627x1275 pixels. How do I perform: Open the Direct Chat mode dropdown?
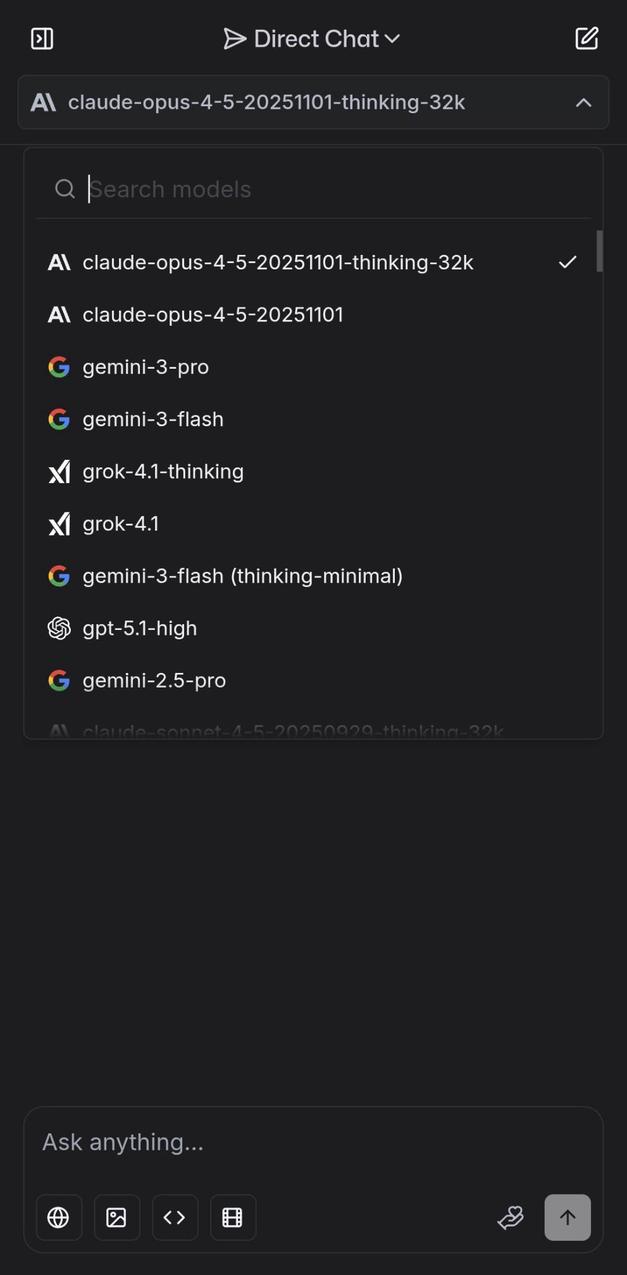[x=310, y=38]
